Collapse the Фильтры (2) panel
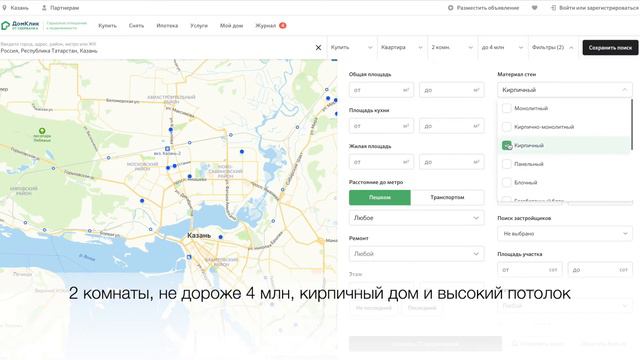Screen dimensions: 640x360 click(553, 47)
